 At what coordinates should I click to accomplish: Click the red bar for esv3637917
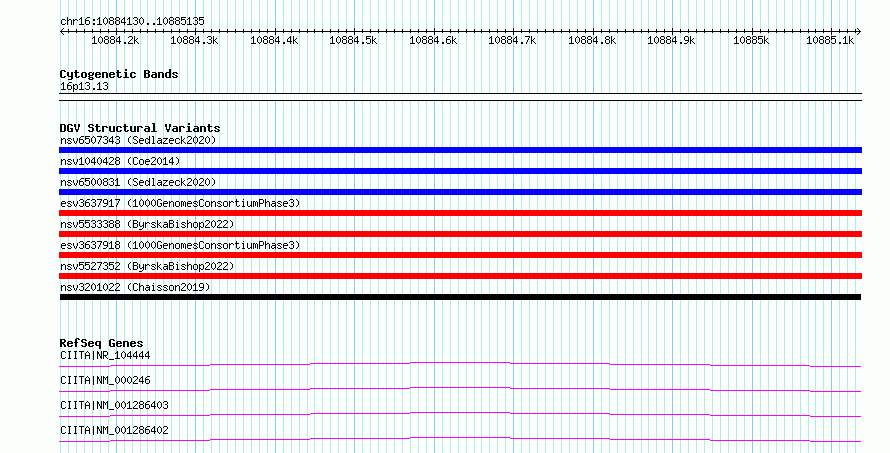460,213
